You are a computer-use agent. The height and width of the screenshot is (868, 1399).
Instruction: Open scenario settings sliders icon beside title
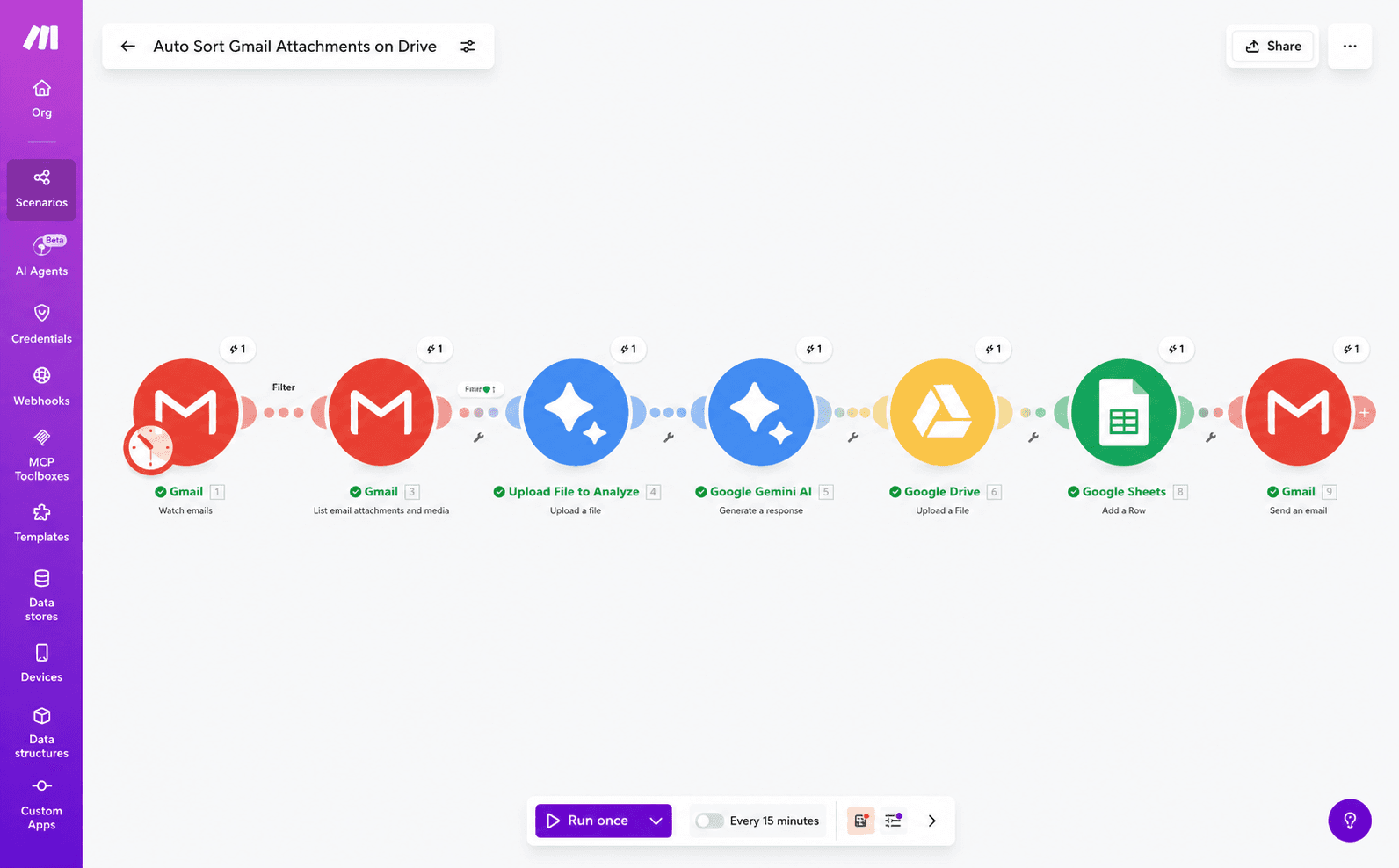point(468,46)
